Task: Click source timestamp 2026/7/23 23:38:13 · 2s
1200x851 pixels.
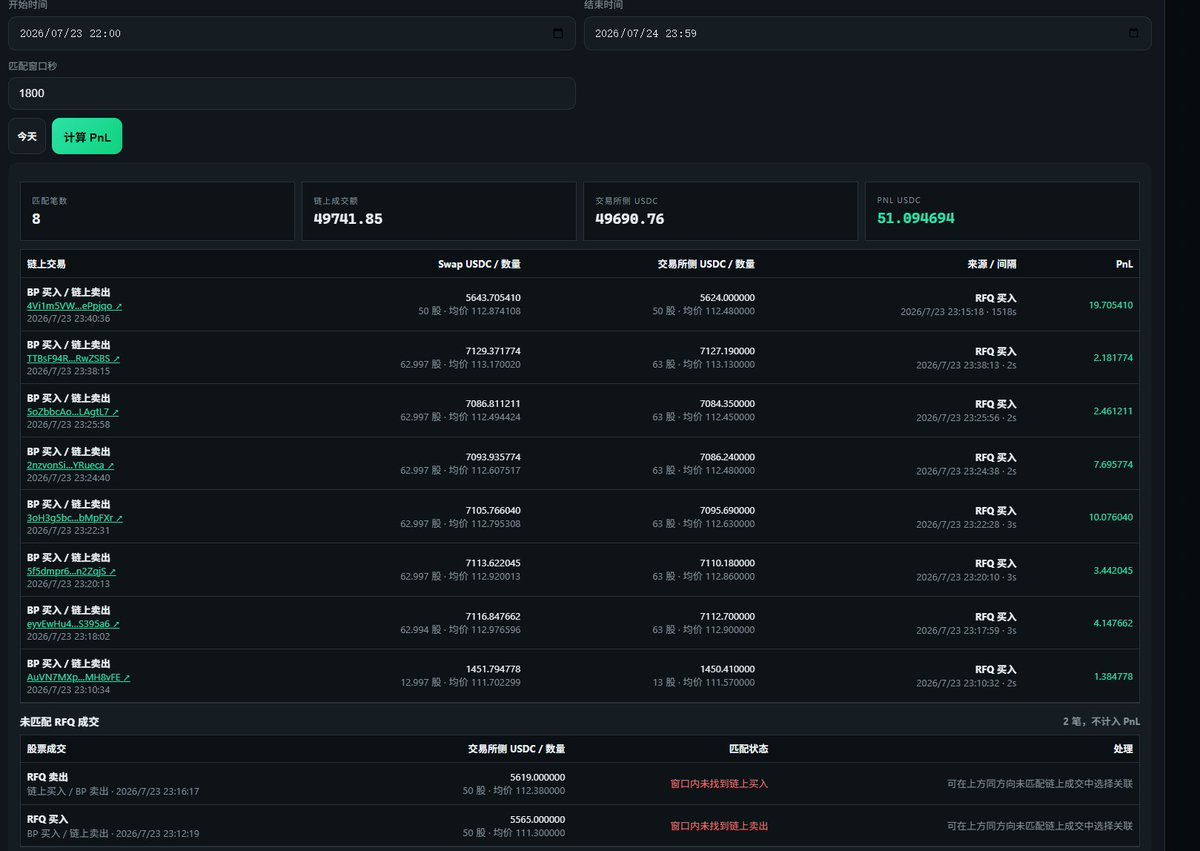Action: [x=966, y=365]
